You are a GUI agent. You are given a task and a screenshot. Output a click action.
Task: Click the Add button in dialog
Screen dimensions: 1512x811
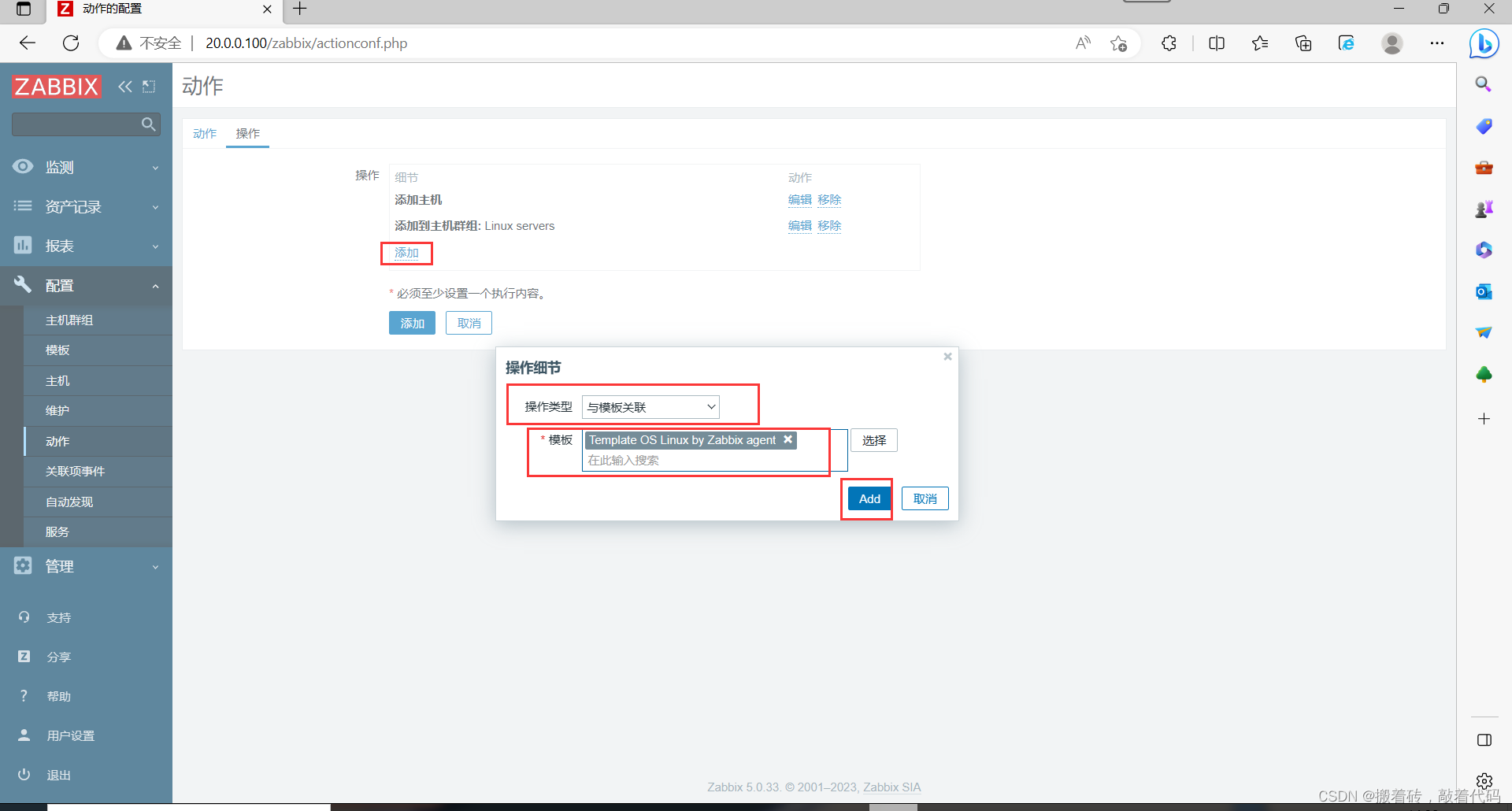[869, 498]
